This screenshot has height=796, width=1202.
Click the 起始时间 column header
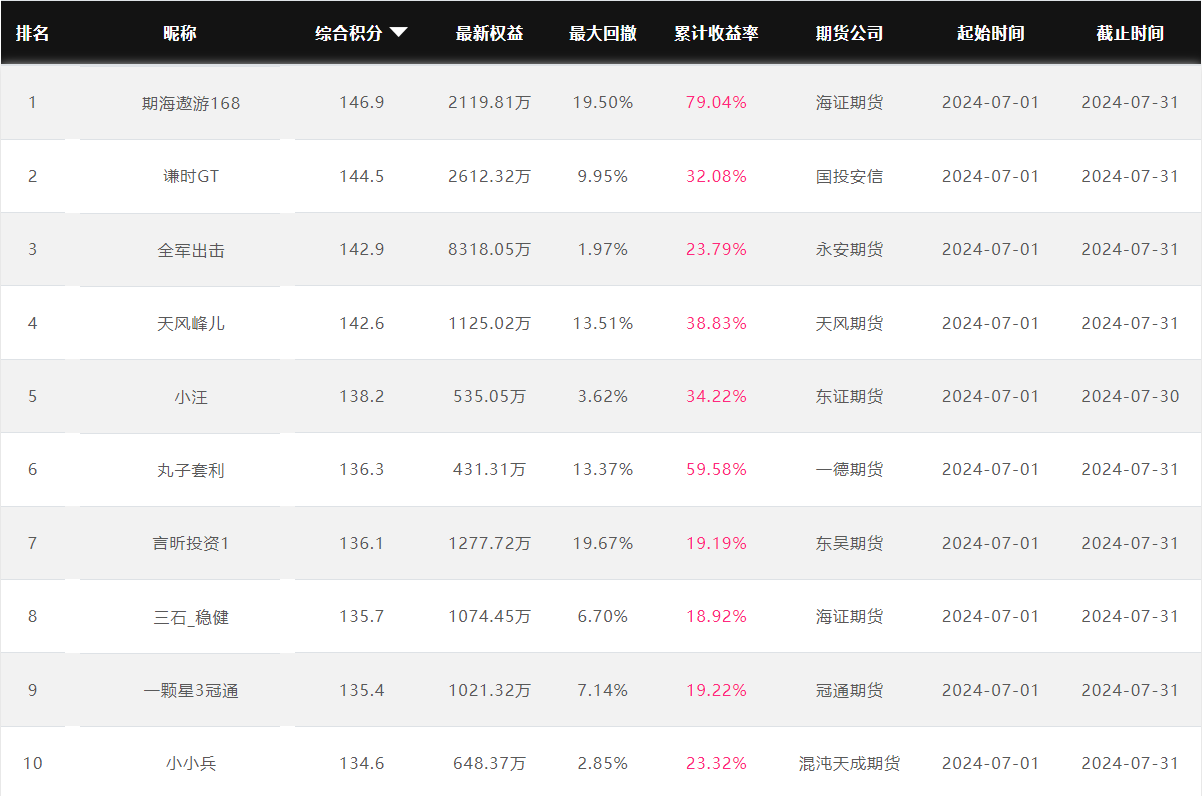point(991,33)
